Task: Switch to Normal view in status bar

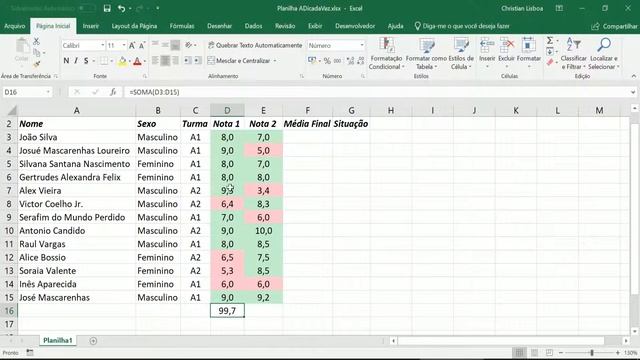Action: click(519, 352)
